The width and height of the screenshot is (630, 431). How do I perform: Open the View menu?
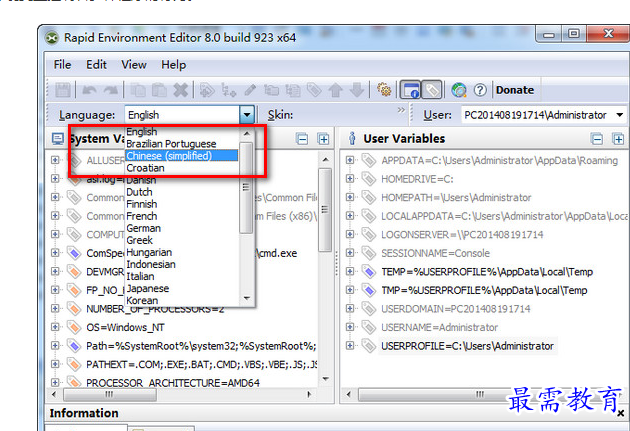point(134,65)
